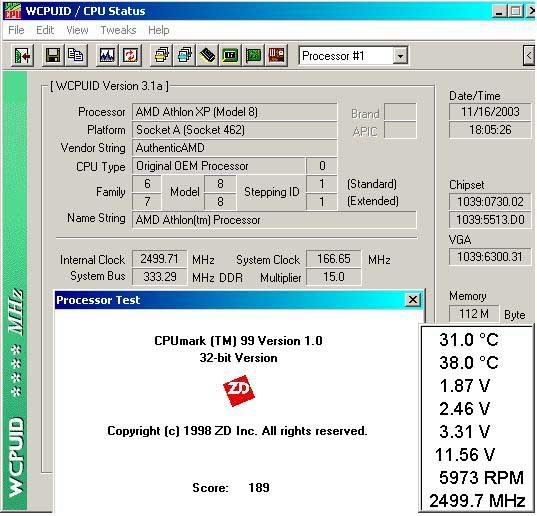Click the extended Family value 7
The image size is (537, 516).
coord(147,201)
